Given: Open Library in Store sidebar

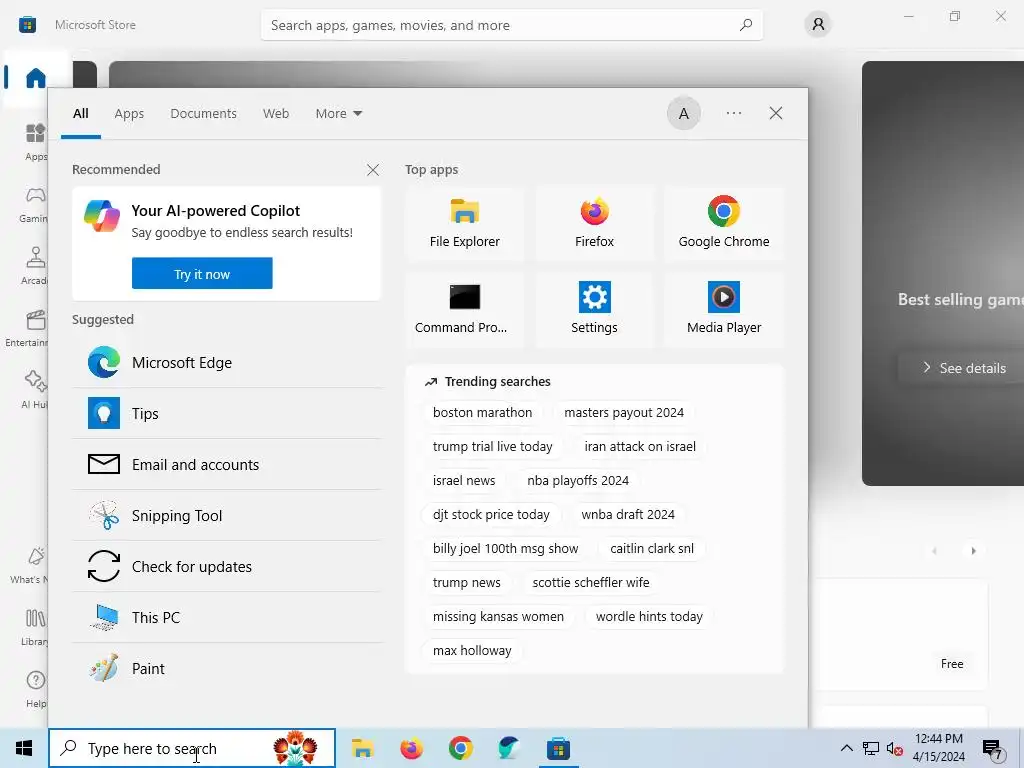Looking at the screenshot, I should [35, 626].
